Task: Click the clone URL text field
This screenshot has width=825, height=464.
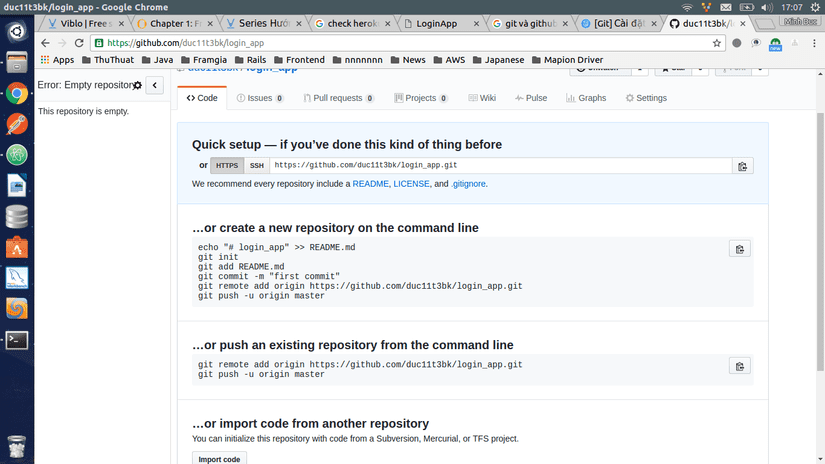Action: click(500, 165)
